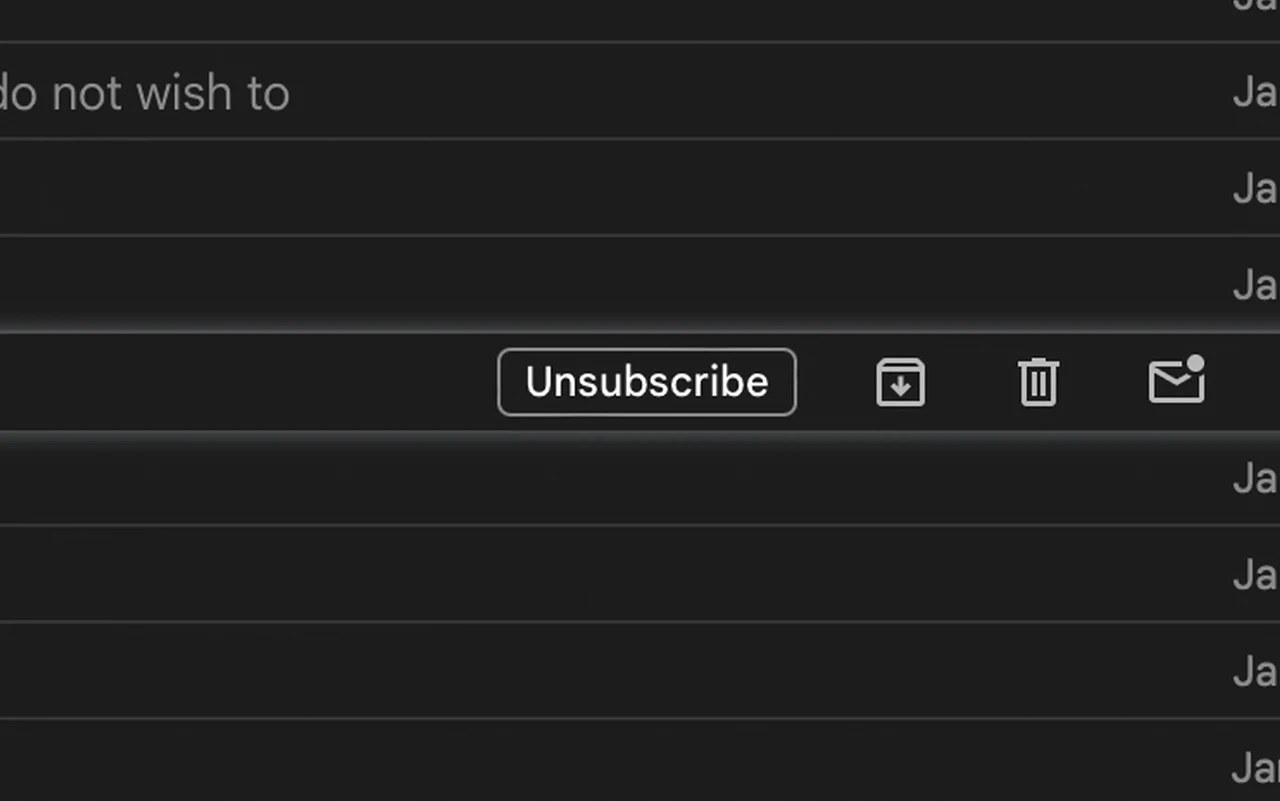1280x801 pixels.
Task: Click the date on row above highlighted email
Action: point(1256,286)
